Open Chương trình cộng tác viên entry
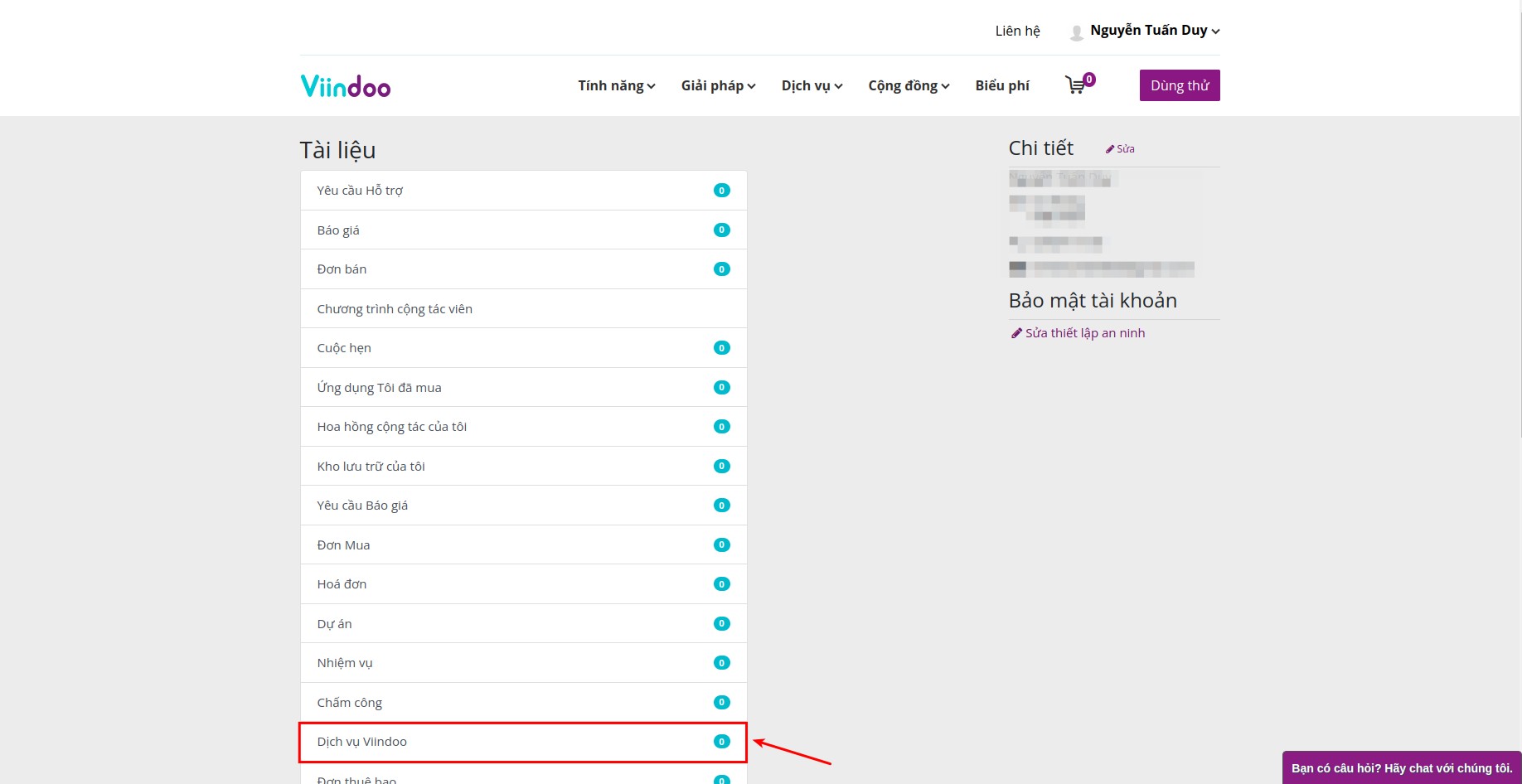 click(x=395, y=309)
